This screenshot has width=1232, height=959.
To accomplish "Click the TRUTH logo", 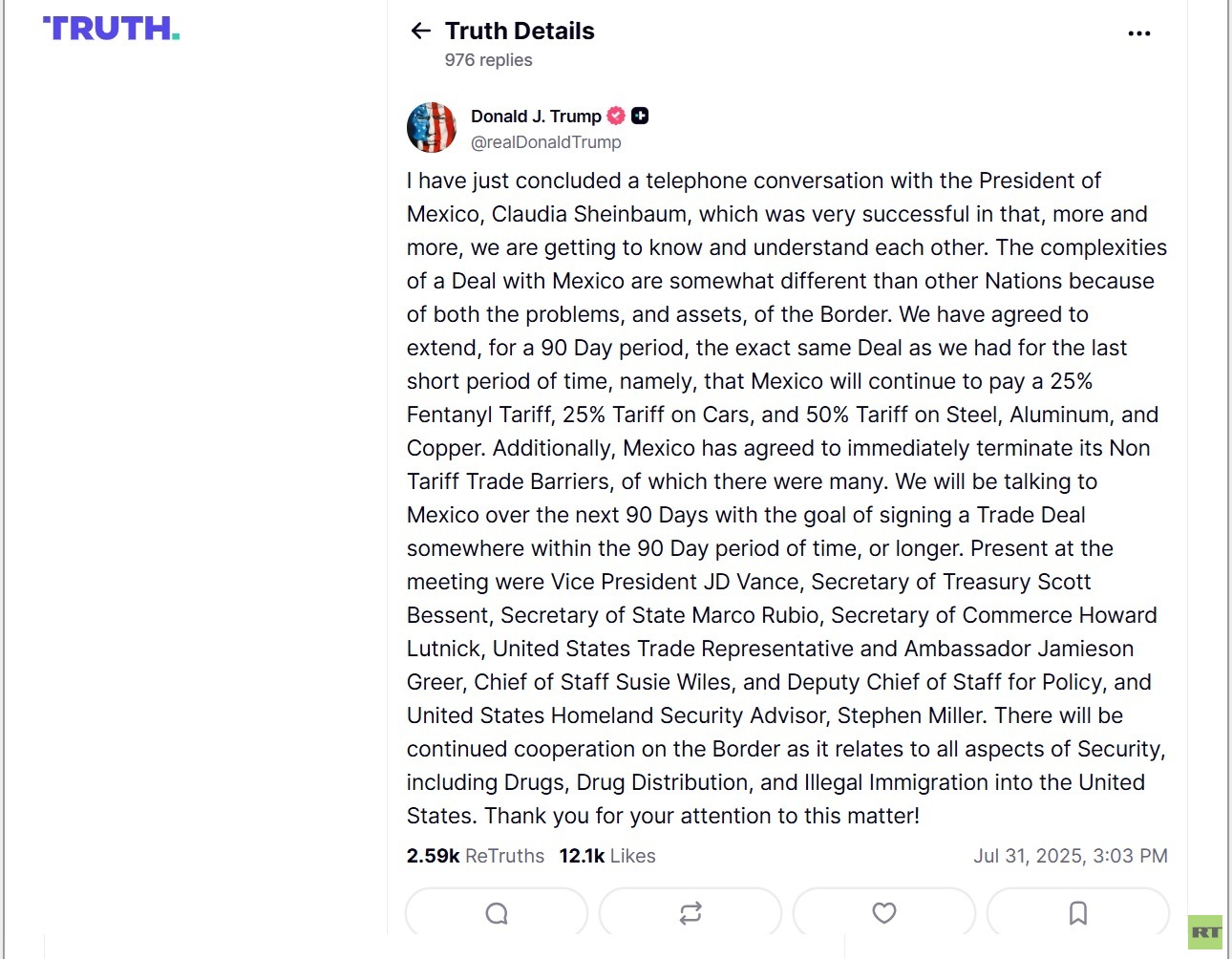I will coord(111,29).
